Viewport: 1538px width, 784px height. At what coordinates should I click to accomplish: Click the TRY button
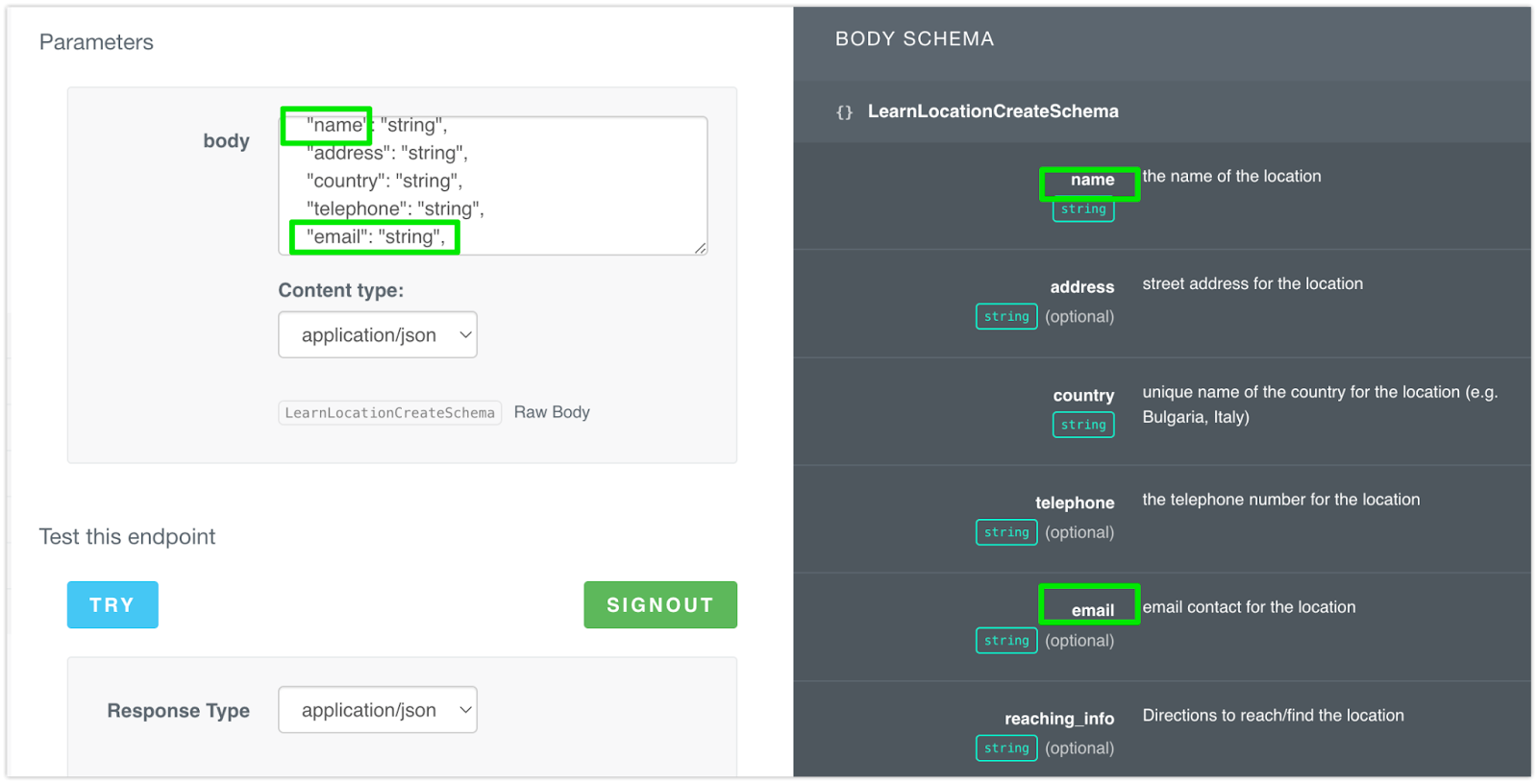pos(112,605)
